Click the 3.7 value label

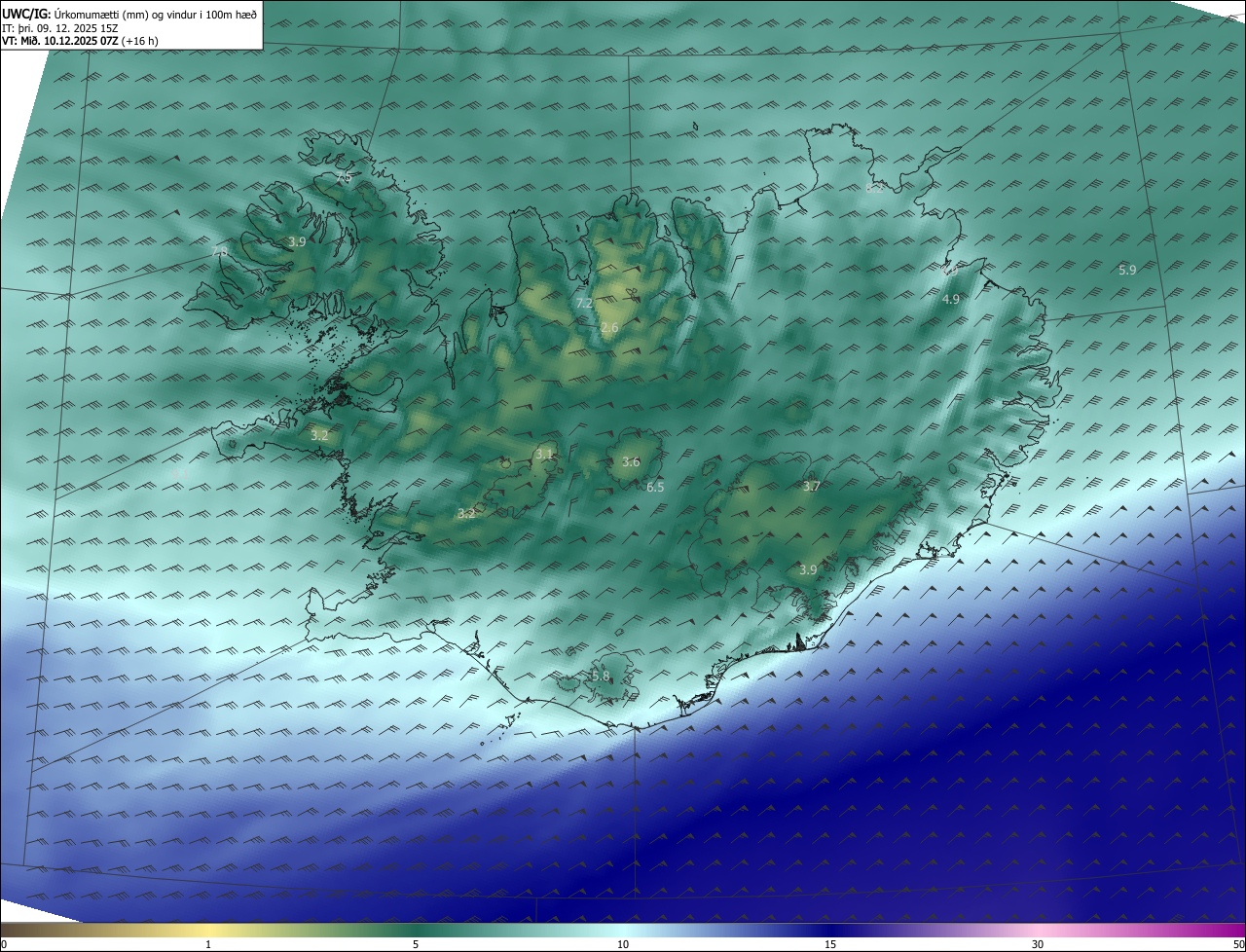click(x=812, y=487)
